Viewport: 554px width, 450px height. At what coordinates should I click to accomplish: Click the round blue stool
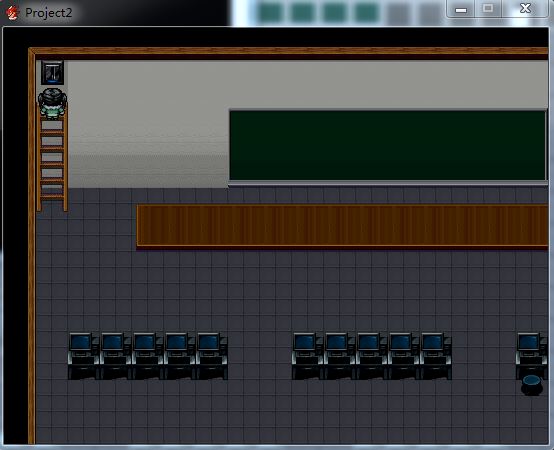[532, 385]
